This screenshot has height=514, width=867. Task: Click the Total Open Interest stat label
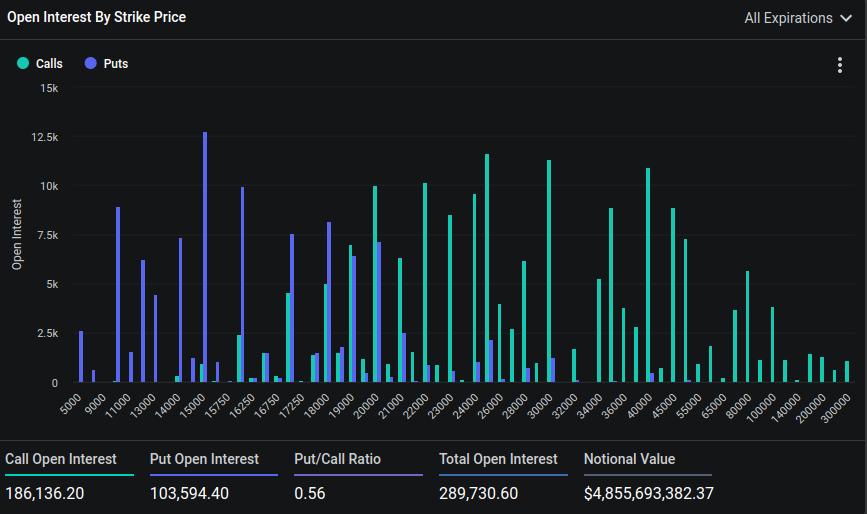click(498, 459)
